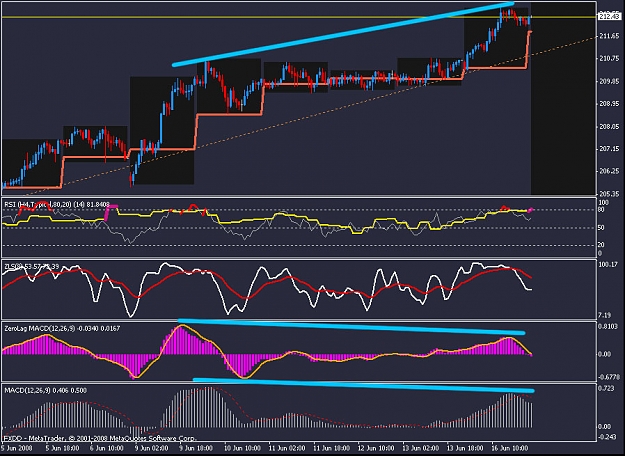Click the ZeroLag MACD scale value 0.8103
The height and width of the screenshot is (456, 625).
[x=609, y=326]
